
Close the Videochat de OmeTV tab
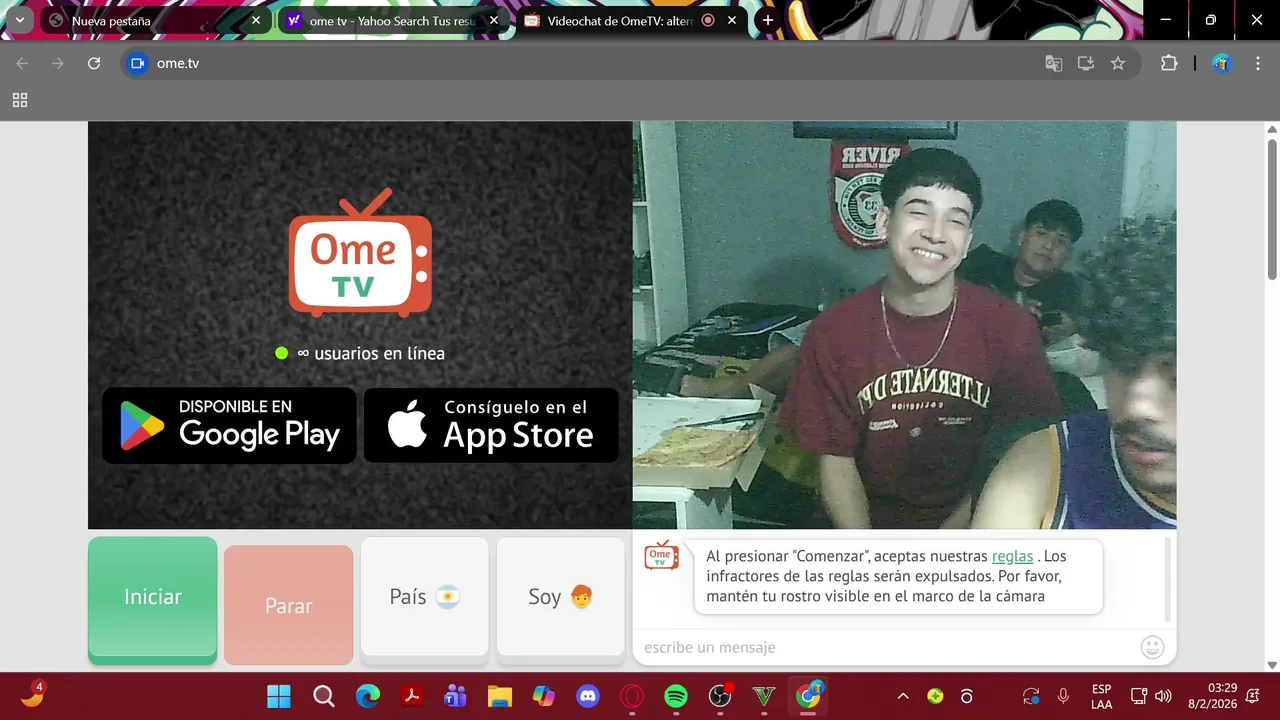[732, 20]
